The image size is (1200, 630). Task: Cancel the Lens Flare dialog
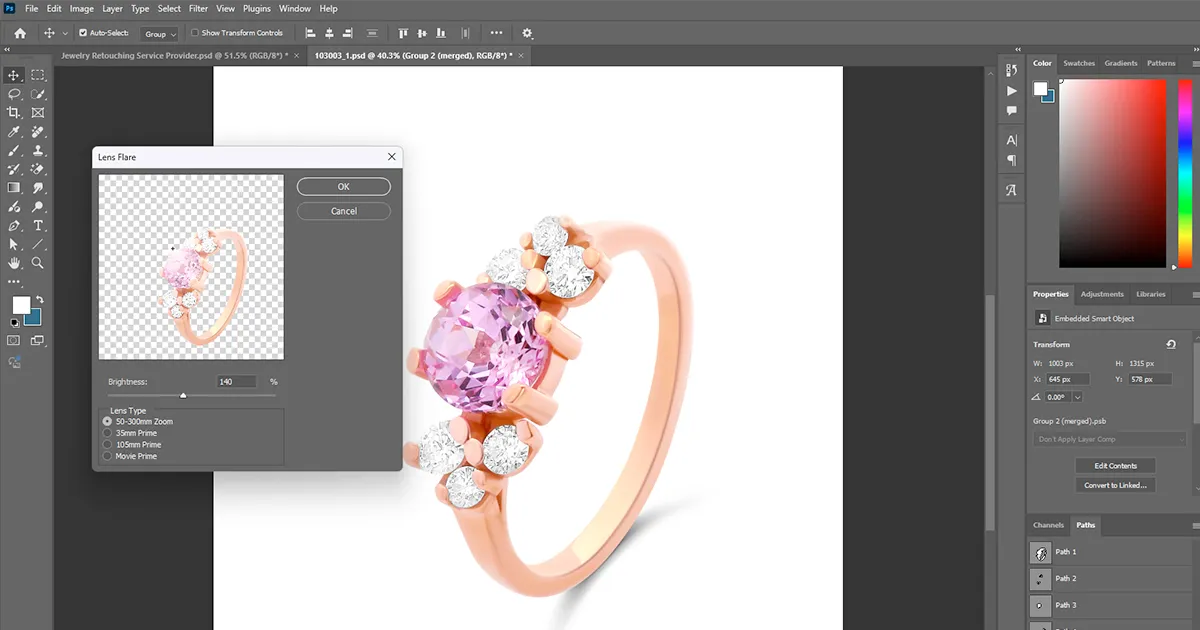(343, 211)
